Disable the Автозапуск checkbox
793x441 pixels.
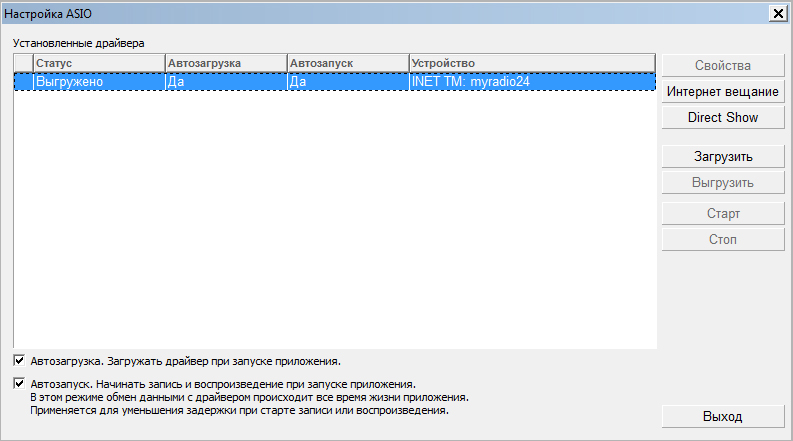(20, 383)
